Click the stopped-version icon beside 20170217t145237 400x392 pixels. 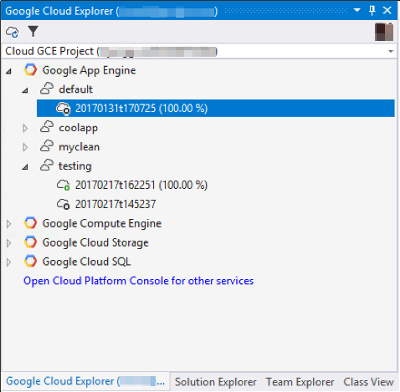(x=63, y=204)
